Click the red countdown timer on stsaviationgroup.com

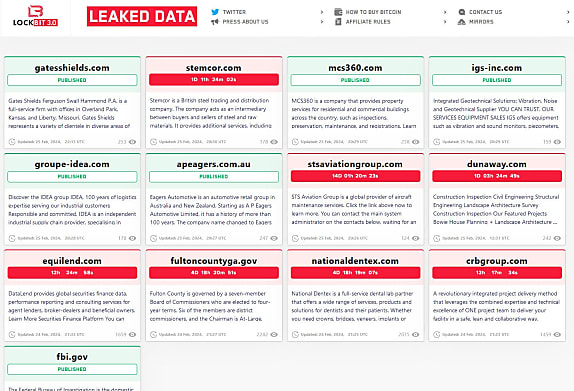355,176
